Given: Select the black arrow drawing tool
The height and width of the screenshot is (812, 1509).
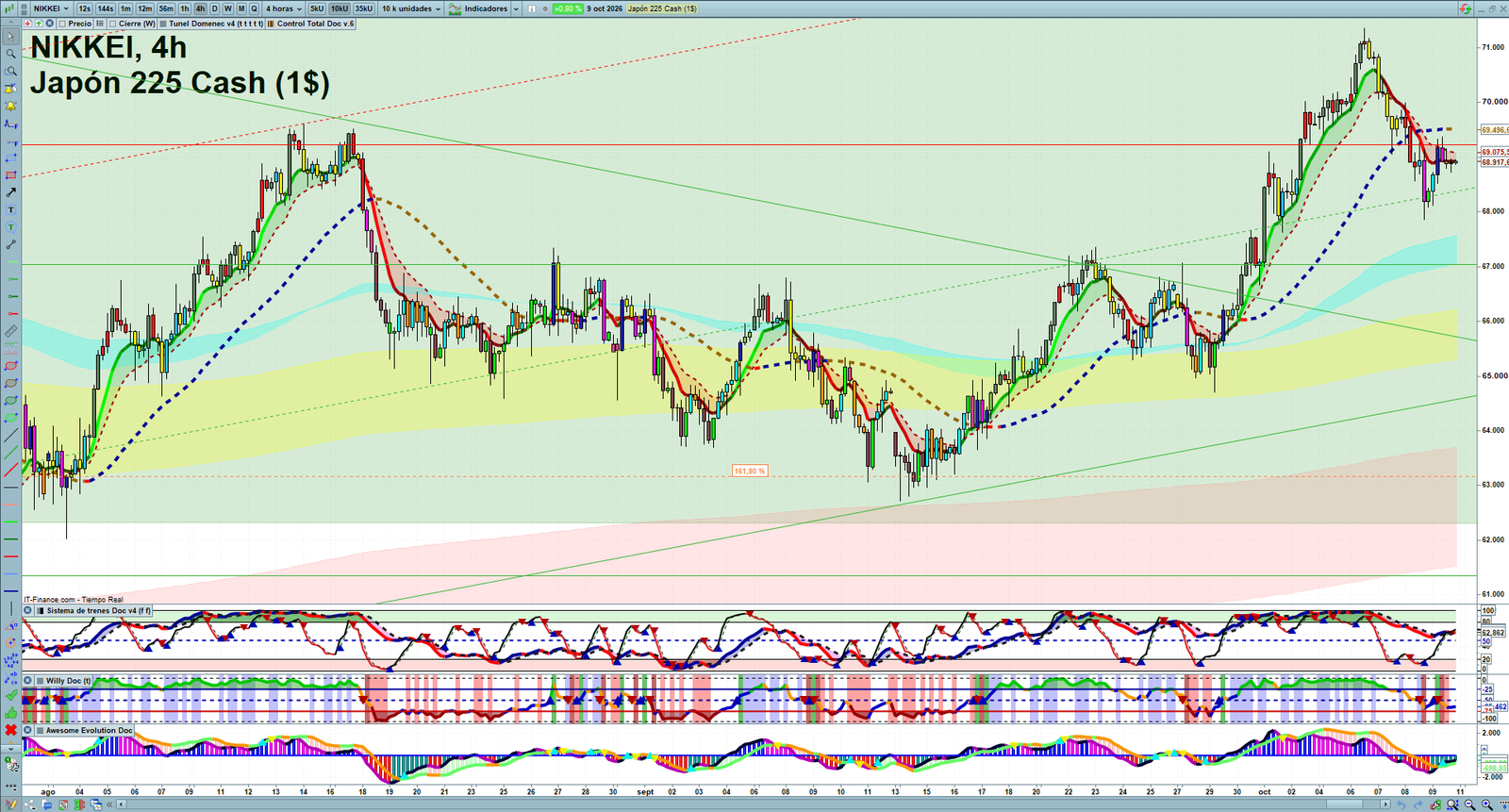Looking at the screenshot, I should 11,192.
